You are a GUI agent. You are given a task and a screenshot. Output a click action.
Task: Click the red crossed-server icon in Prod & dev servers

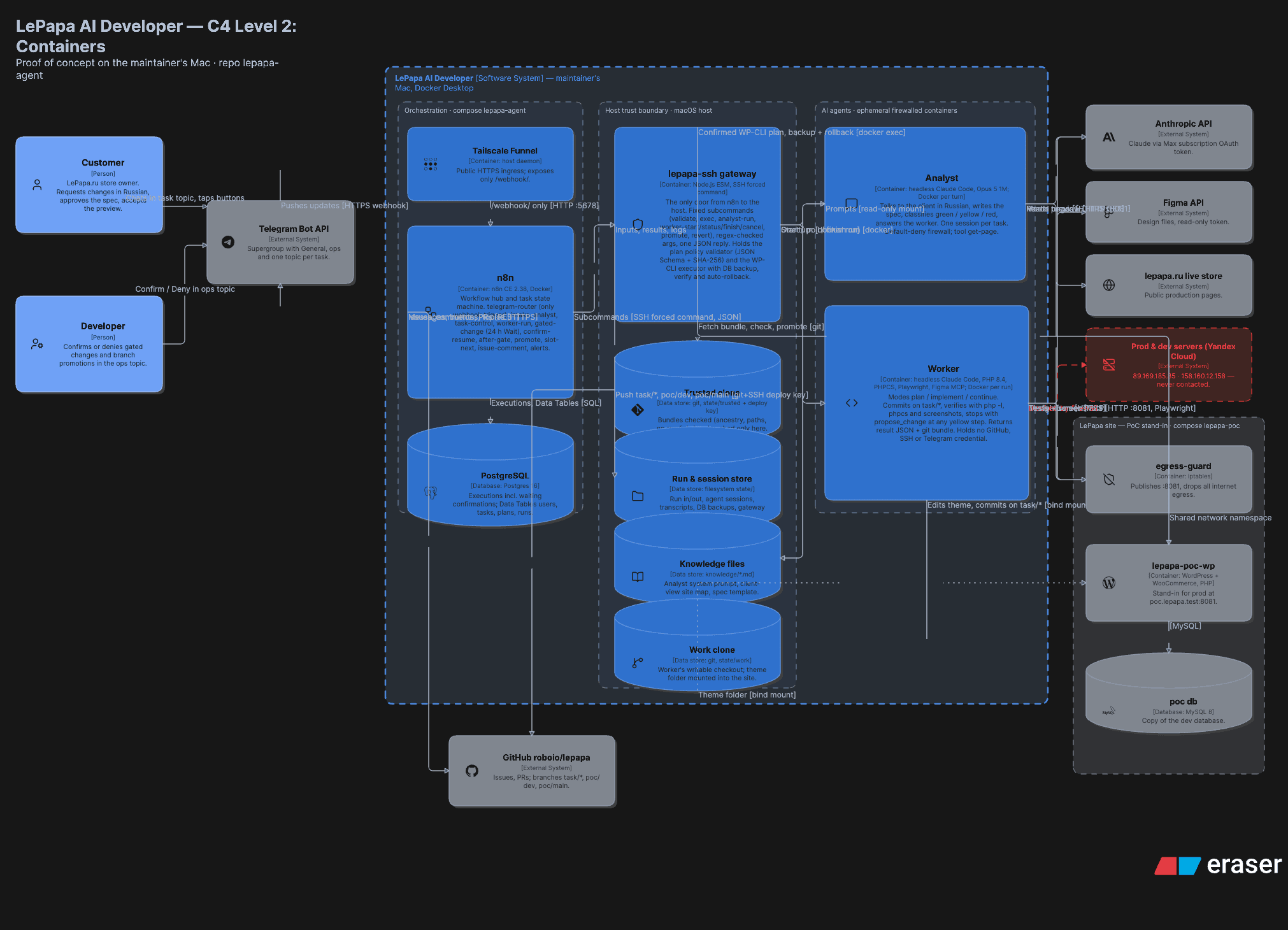point(1109,364)
